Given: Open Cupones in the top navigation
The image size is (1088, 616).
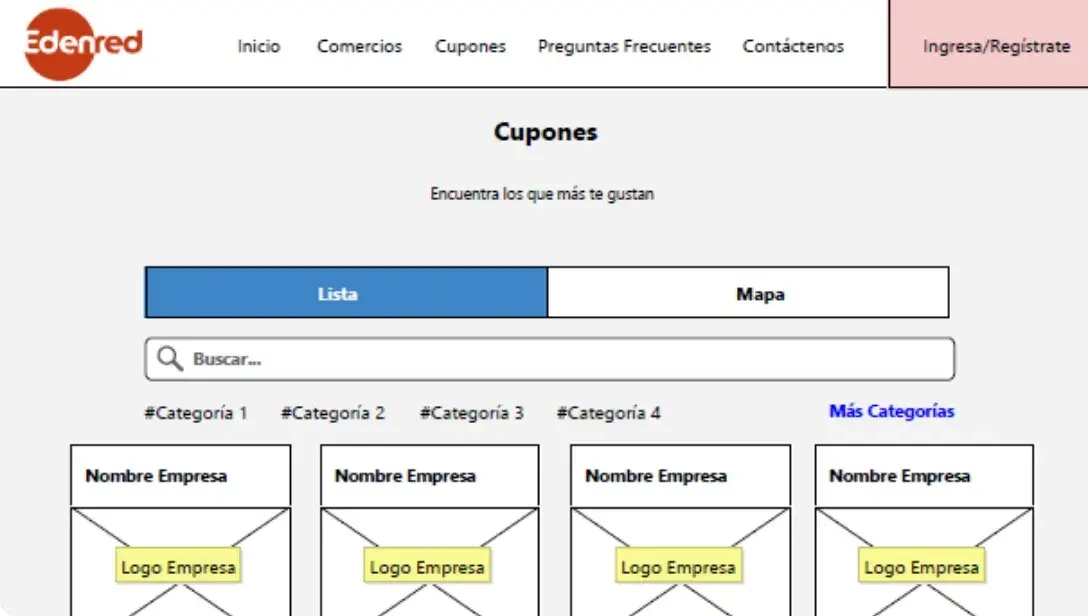Looking at the screenshot, I should click(x=470, y=46).
